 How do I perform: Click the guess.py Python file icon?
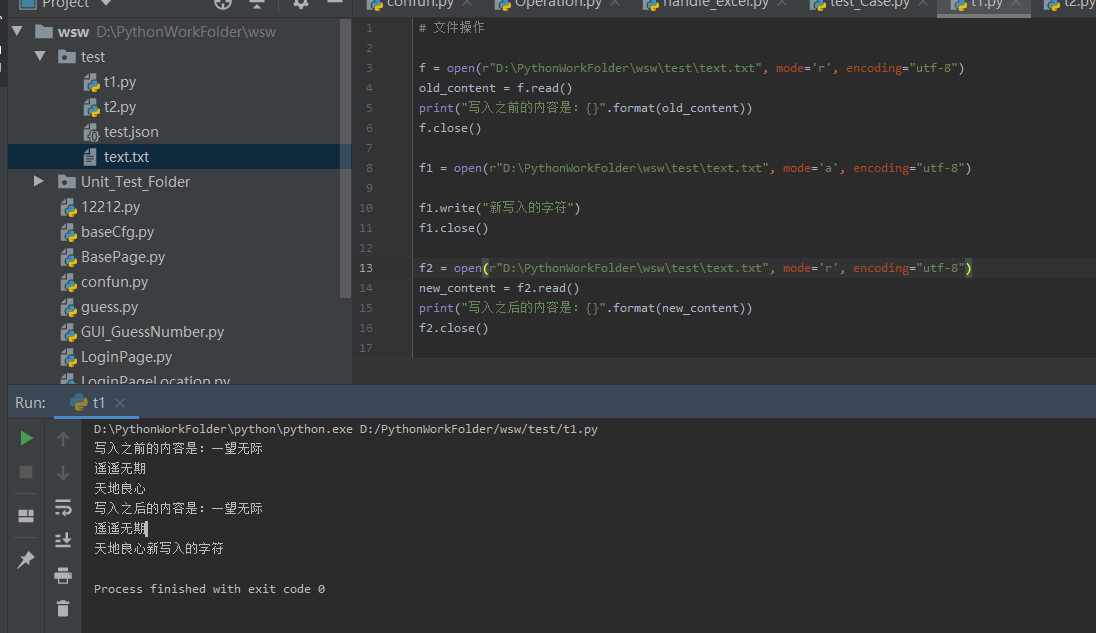tap(68, 307)
